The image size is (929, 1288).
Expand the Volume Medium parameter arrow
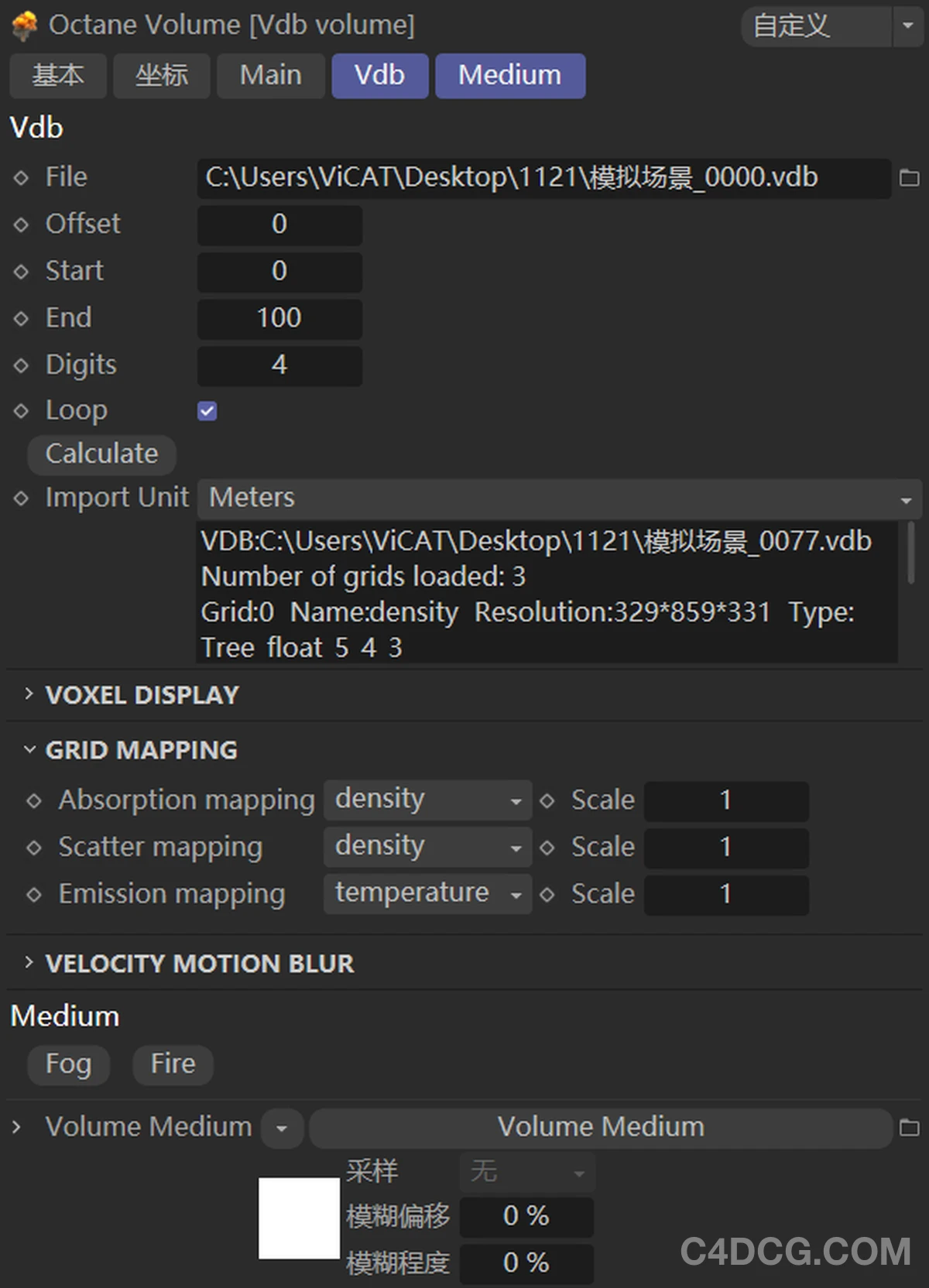point(16,1127)
